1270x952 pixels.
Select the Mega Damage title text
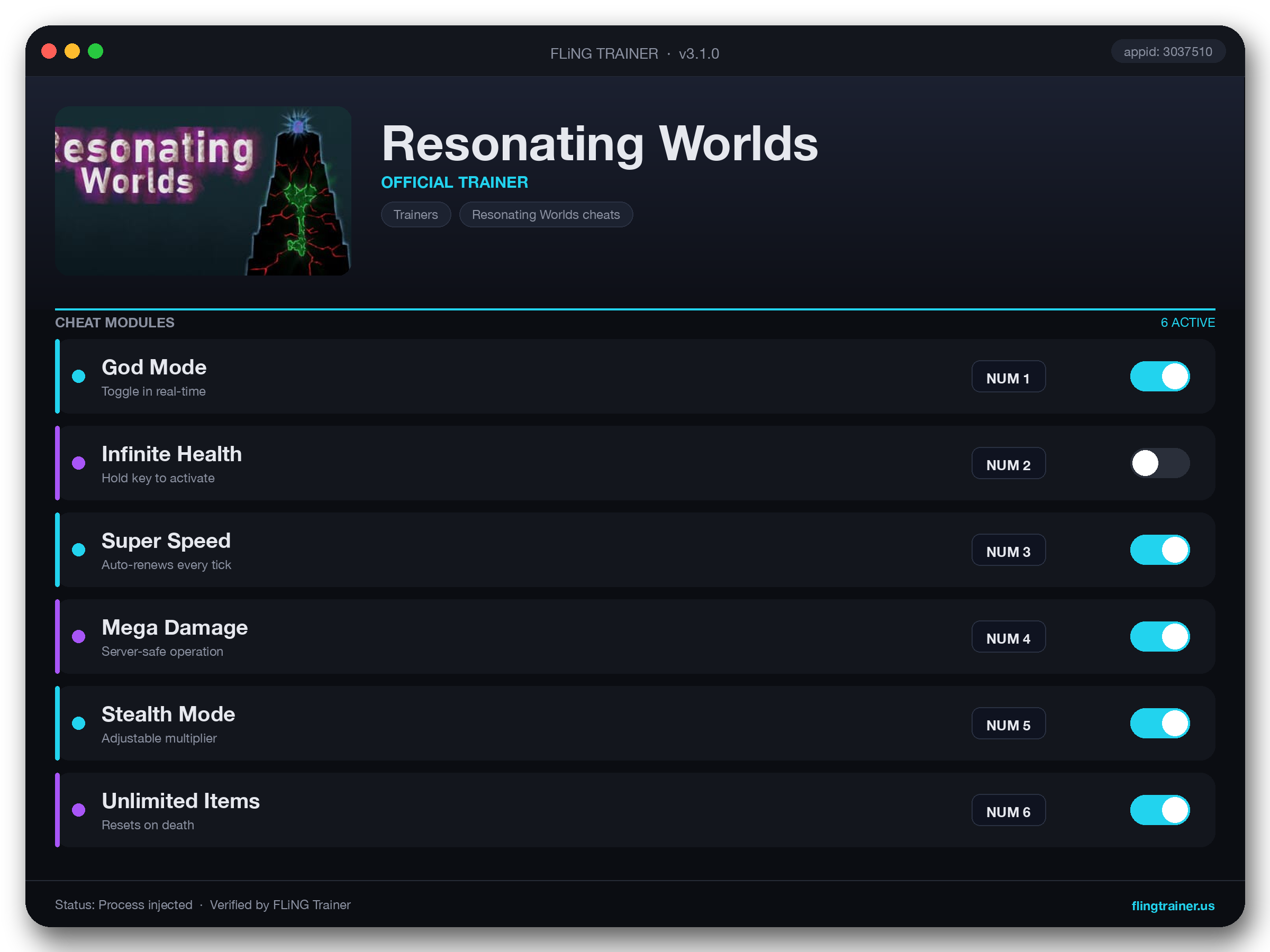175,627
